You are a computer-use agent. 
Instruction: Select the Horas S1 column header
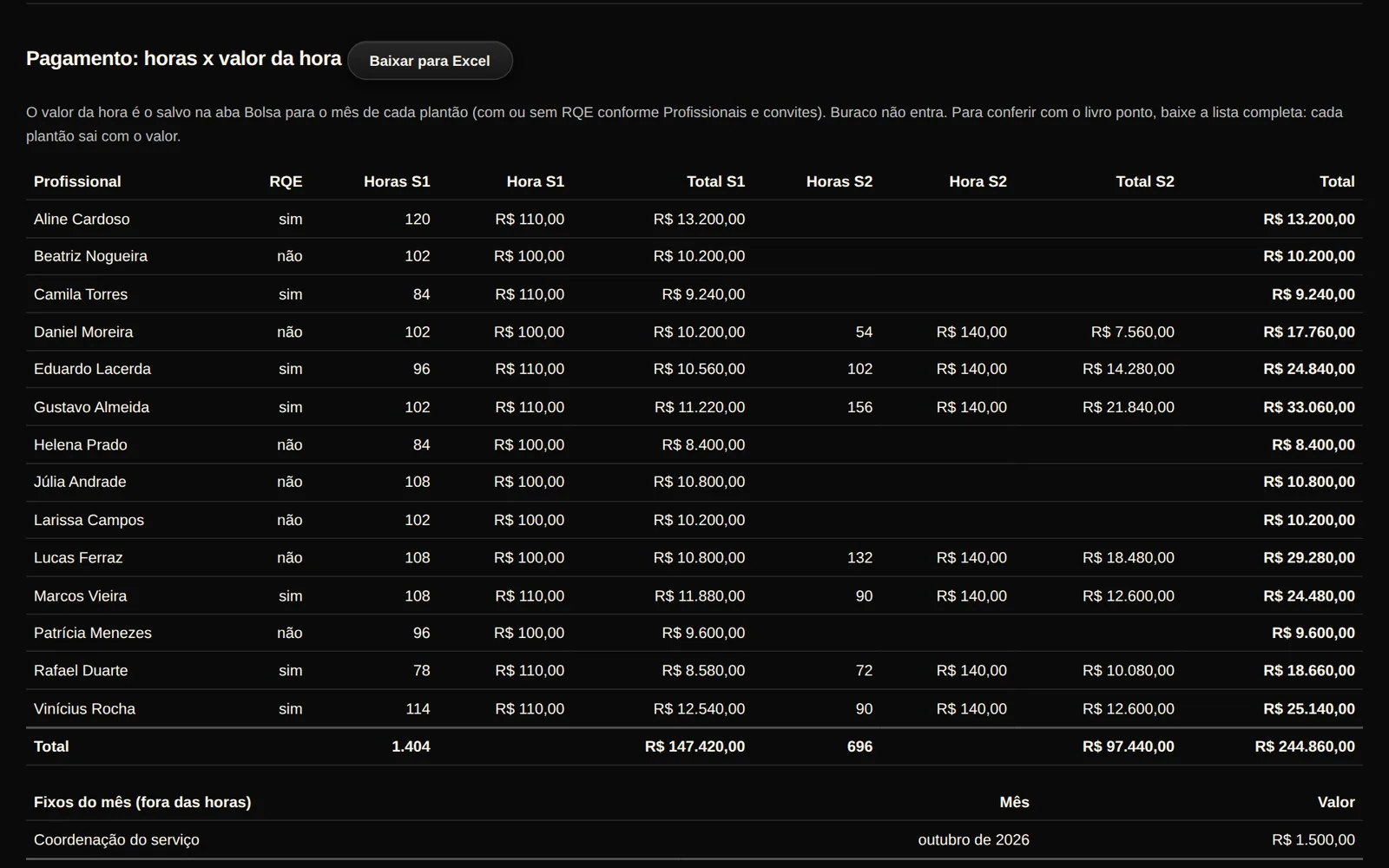point(397,181)
